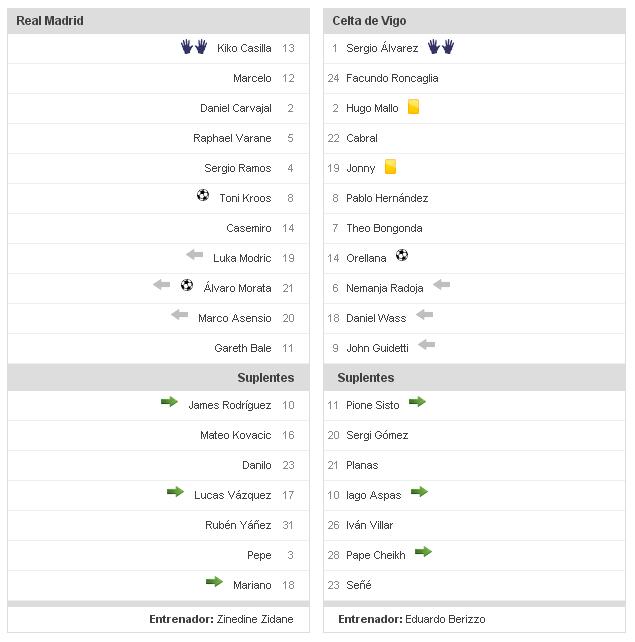Viewport: 635px width, 642px height.
Task: Open Sergio Ramos player link
Action: pos(238,168)
